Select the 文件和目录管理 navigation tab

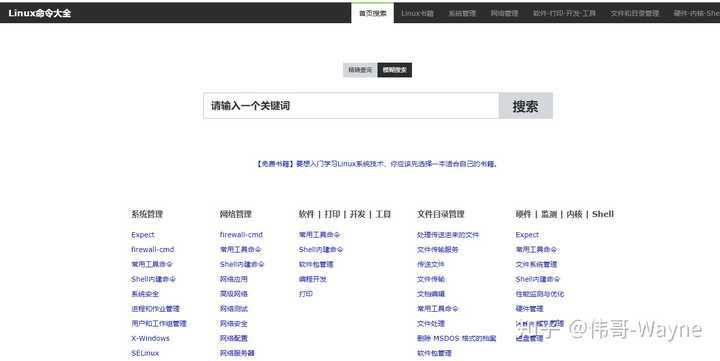coord(635,13)
